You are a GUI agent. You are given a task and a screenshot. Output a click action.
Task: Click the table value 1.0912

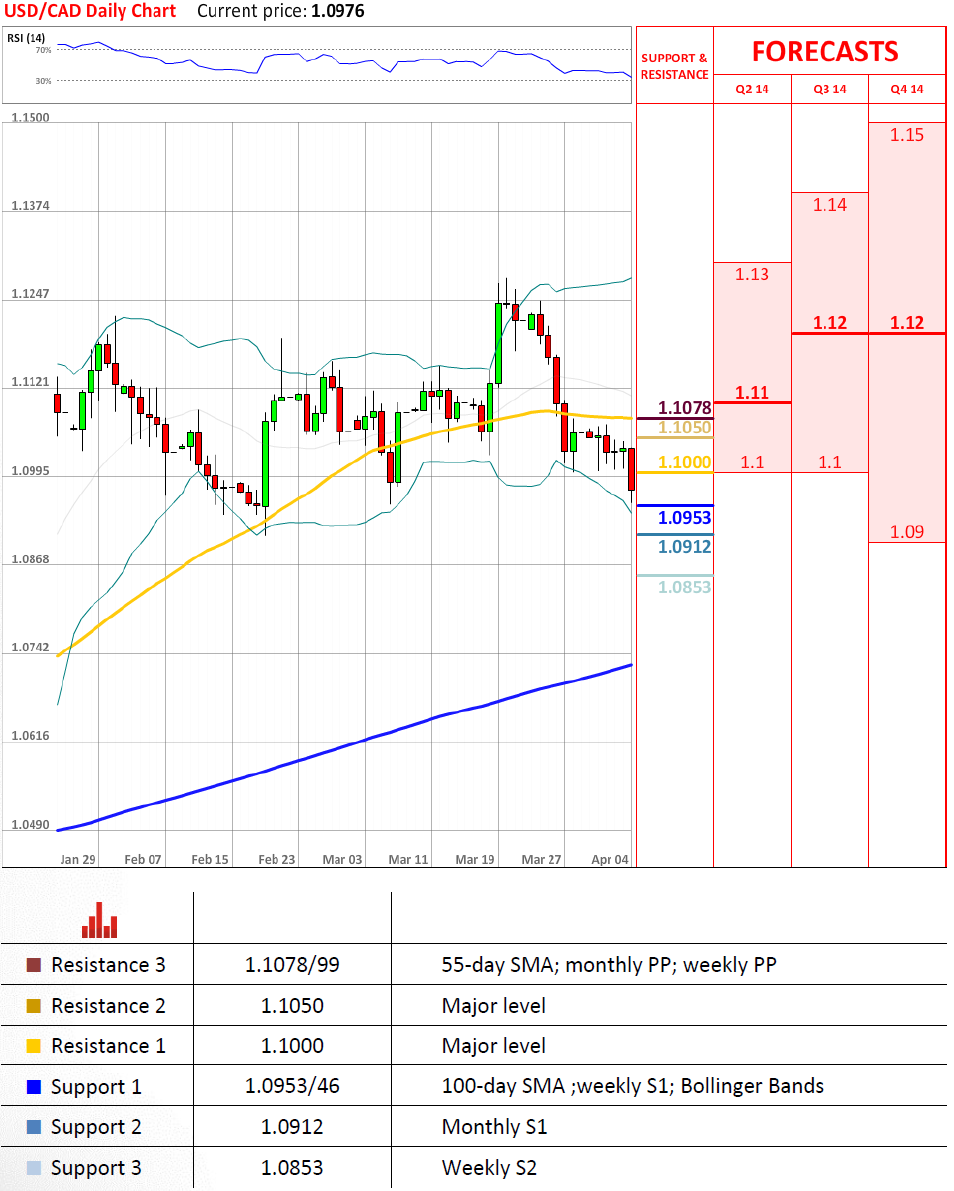click(292, 1127)
